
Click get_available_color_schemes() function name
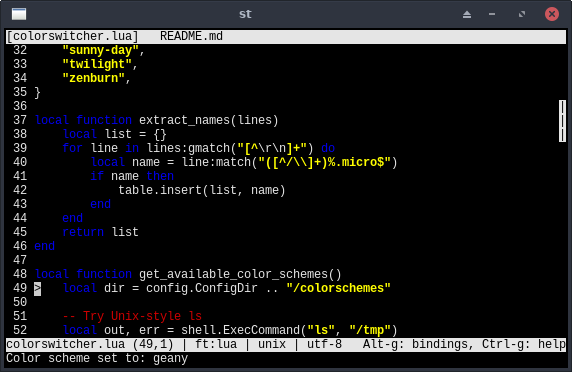[240, 274]
